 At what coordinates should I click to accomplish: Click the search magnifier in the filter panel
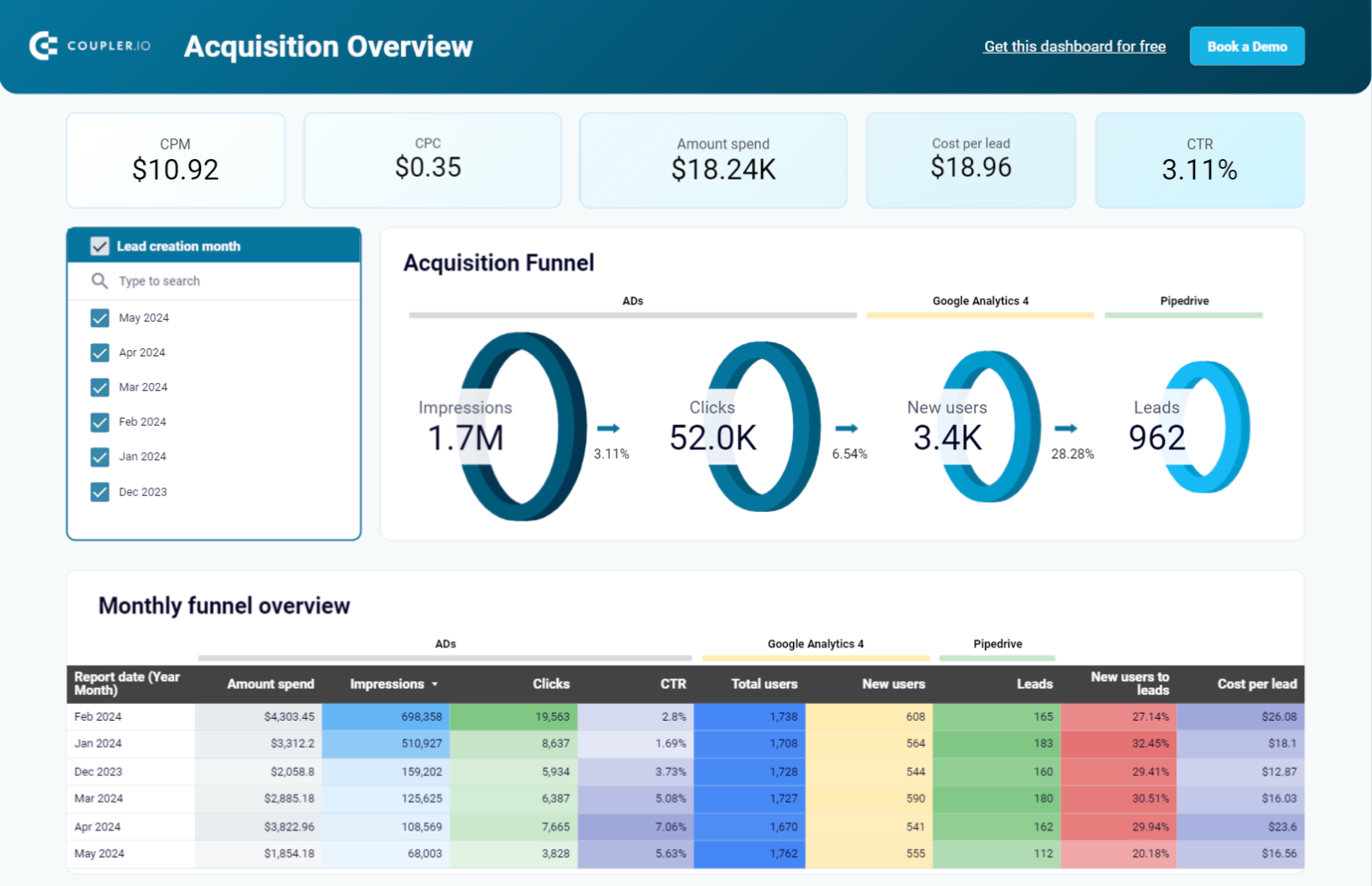pyautogui.click(x=99, y=280)
